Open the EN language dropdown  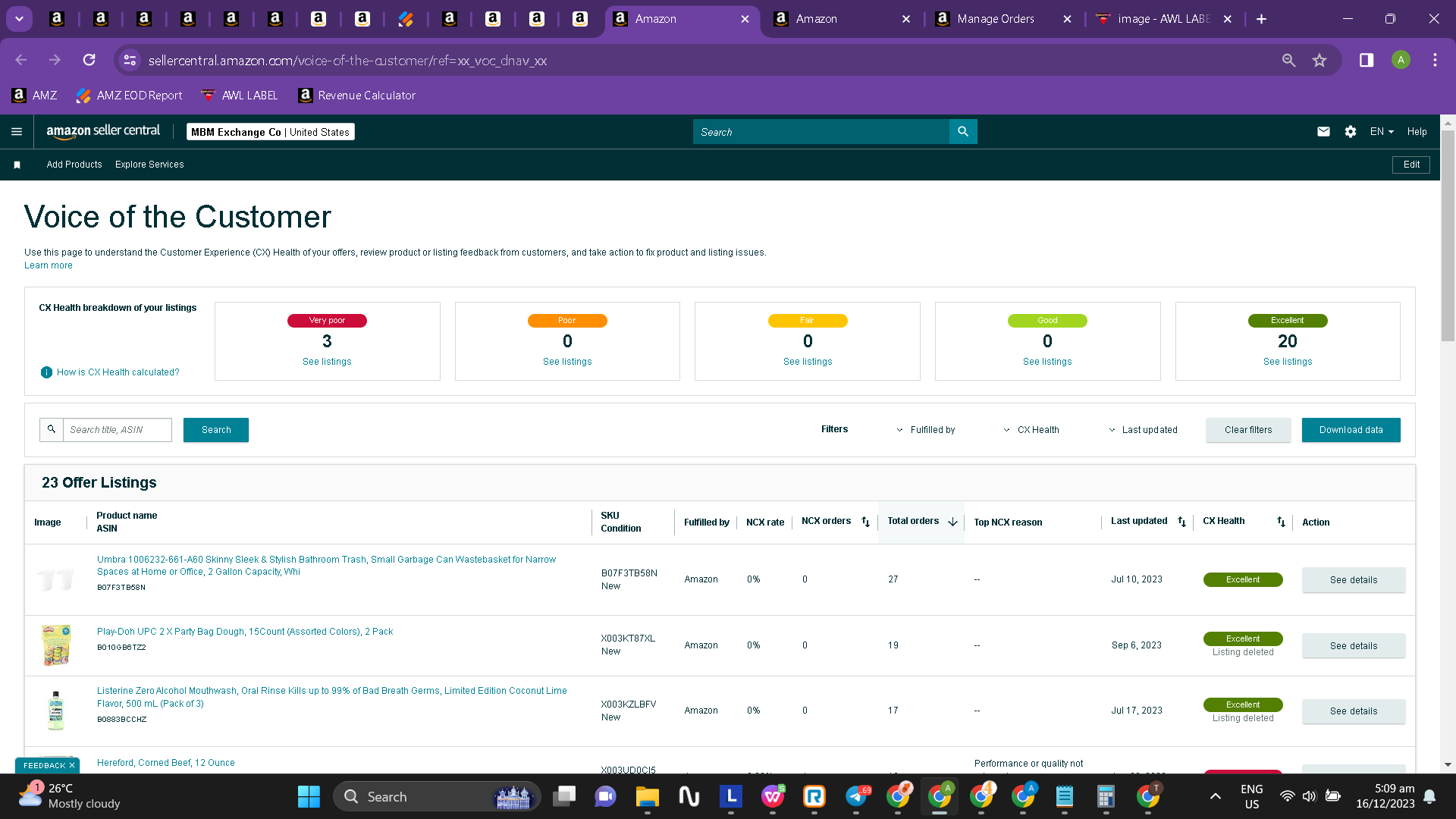(1382, 132)
